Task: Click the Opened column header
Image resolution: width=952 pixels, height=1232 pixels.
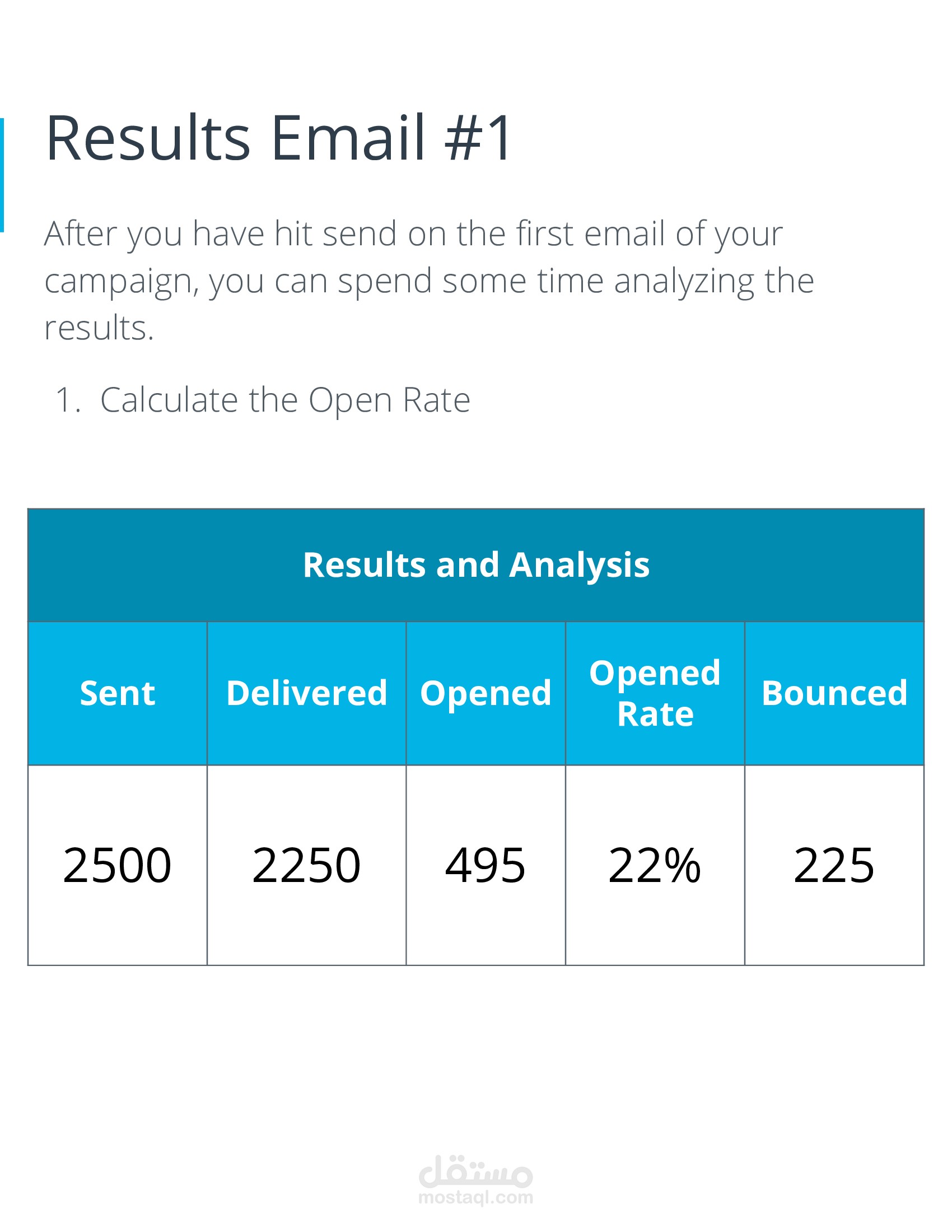Action: (486, 693)
